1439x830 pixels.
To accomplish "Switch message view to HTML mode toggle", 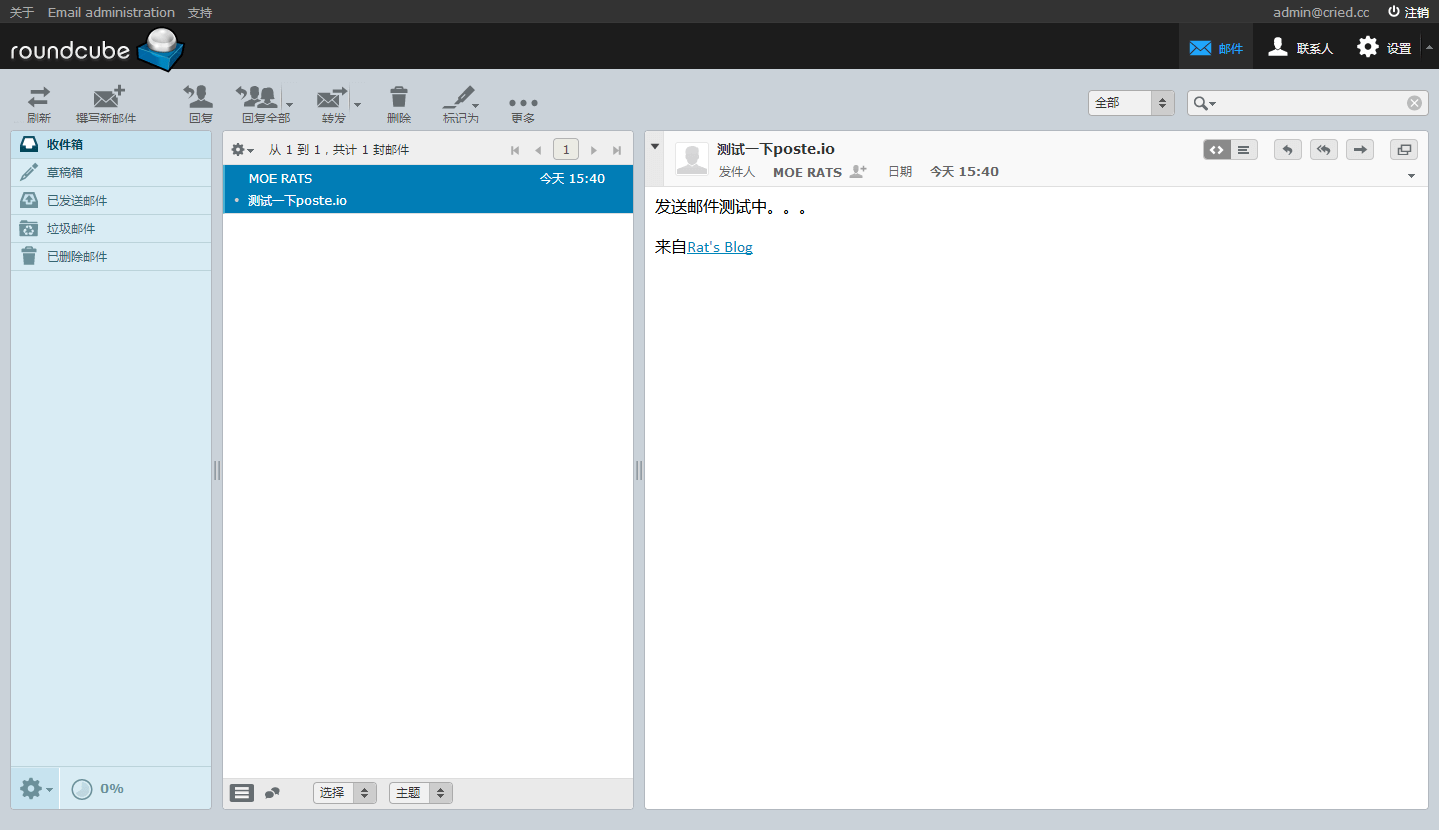I will coord(1217,150).
